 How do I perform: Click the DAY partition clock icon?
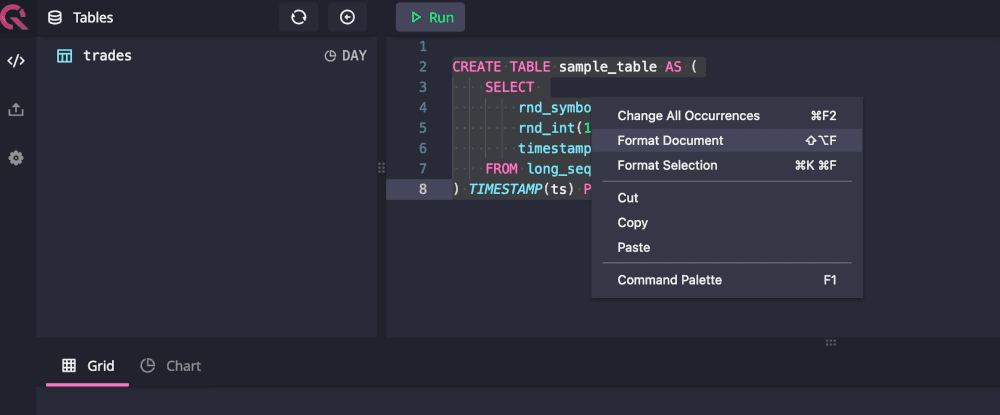pyautogui.click(x=330, y=56)
